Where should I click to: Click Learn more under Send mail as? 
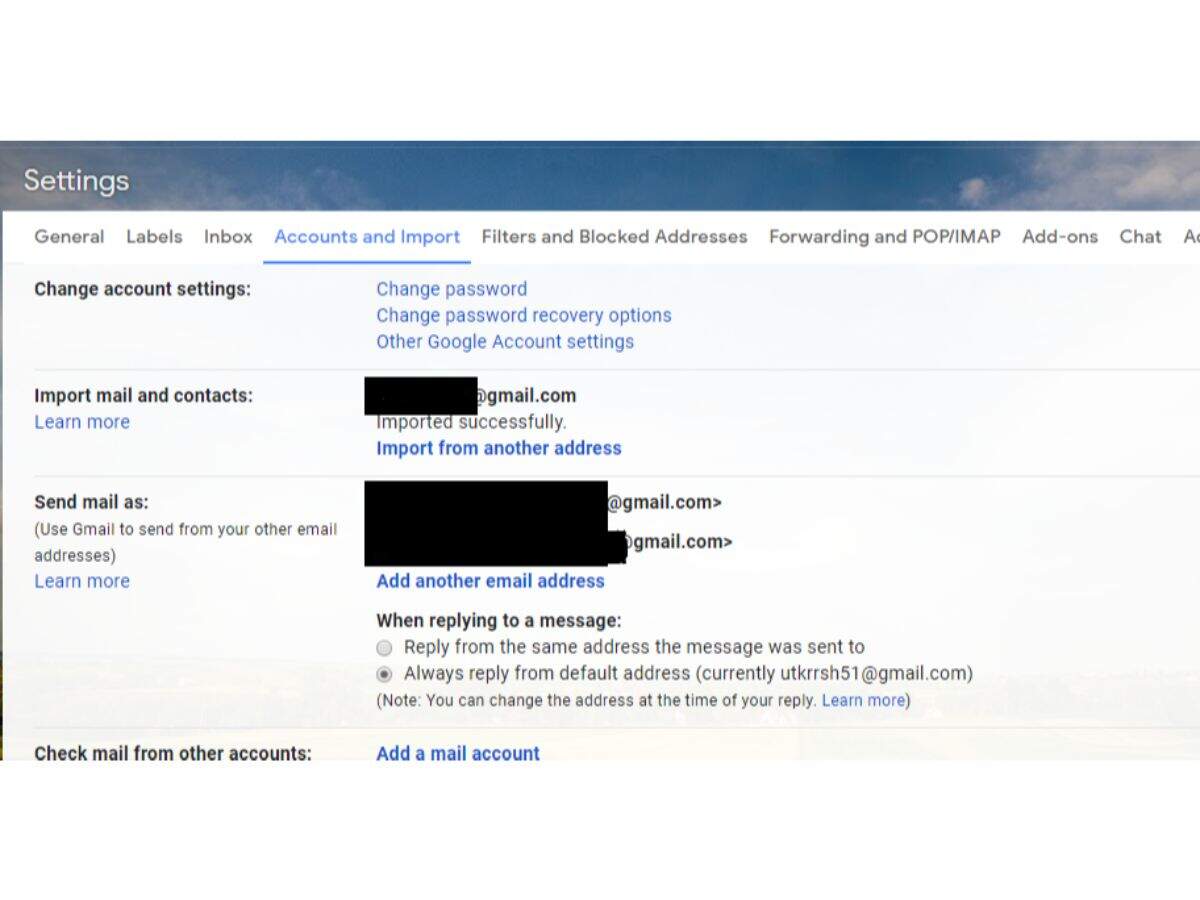[x=82, y=581]
